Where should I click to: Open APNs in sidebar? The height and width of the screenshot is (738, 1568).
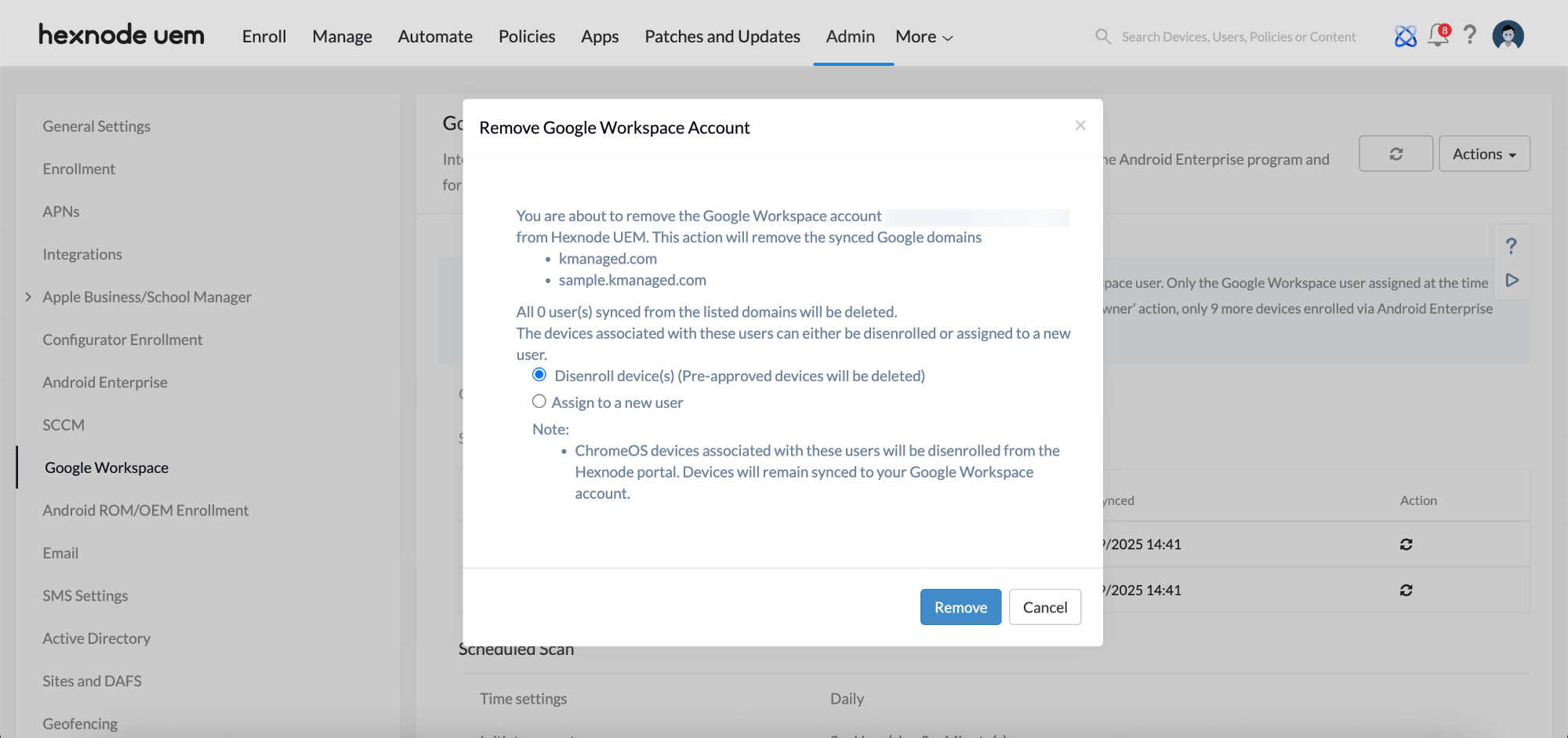point(61,212)
